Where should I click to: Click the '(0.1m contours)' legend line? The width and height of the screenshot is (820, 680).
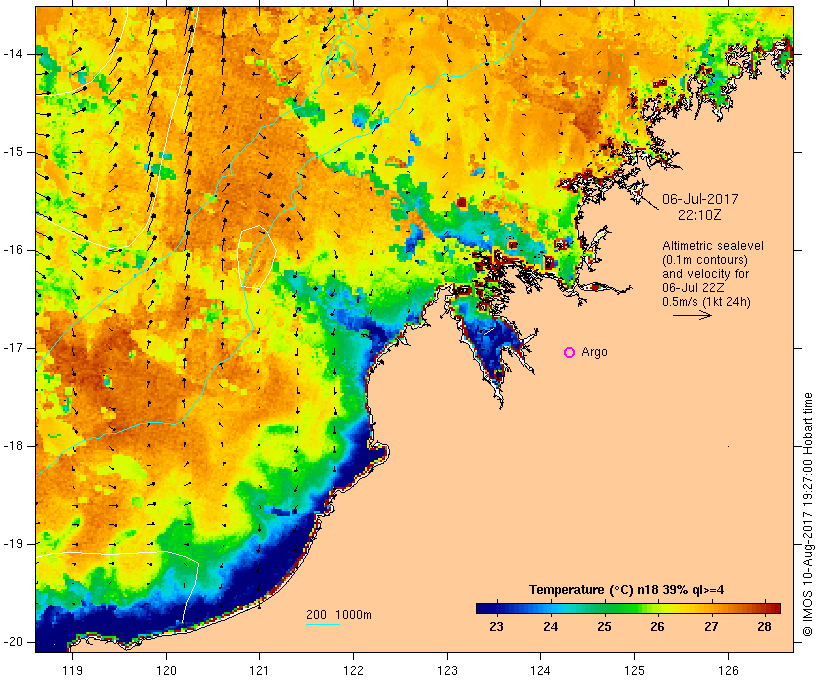(x=705, y=260)
